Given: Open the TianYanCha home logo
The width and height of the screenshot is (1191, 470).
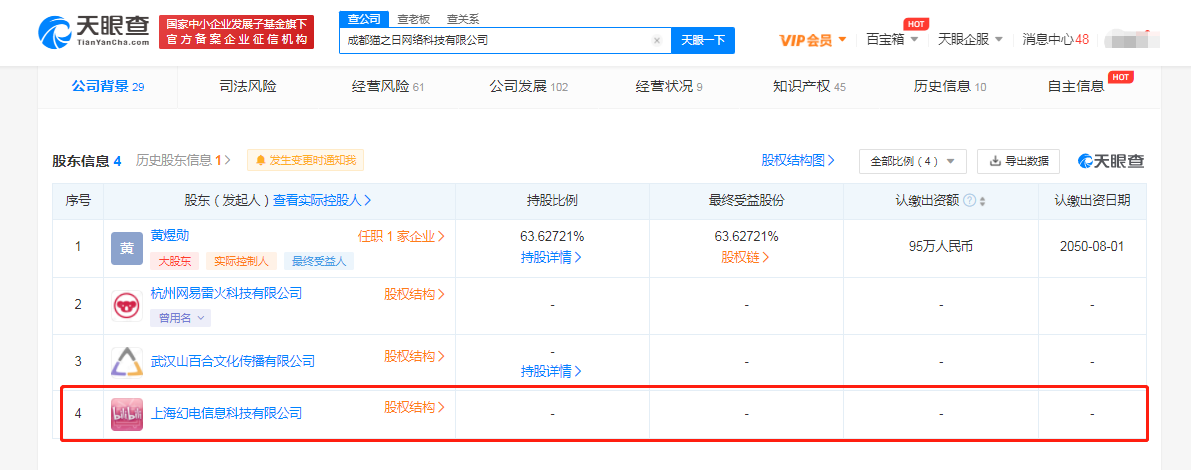Looking at the screenshot, I should pos(93,31).
